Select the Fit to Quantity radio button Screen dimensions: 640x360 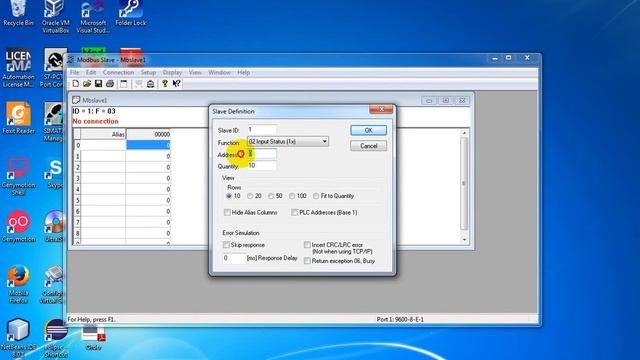[316, 196]
